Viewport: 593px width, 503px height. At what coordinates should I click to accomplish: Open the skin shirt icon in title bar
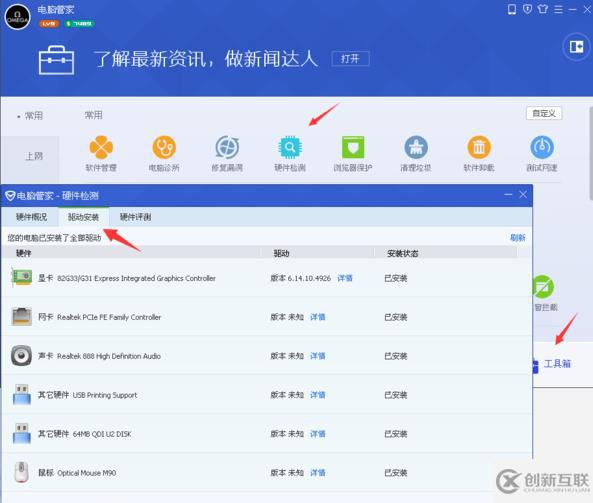pyautogui.click(x=543, y=9)
